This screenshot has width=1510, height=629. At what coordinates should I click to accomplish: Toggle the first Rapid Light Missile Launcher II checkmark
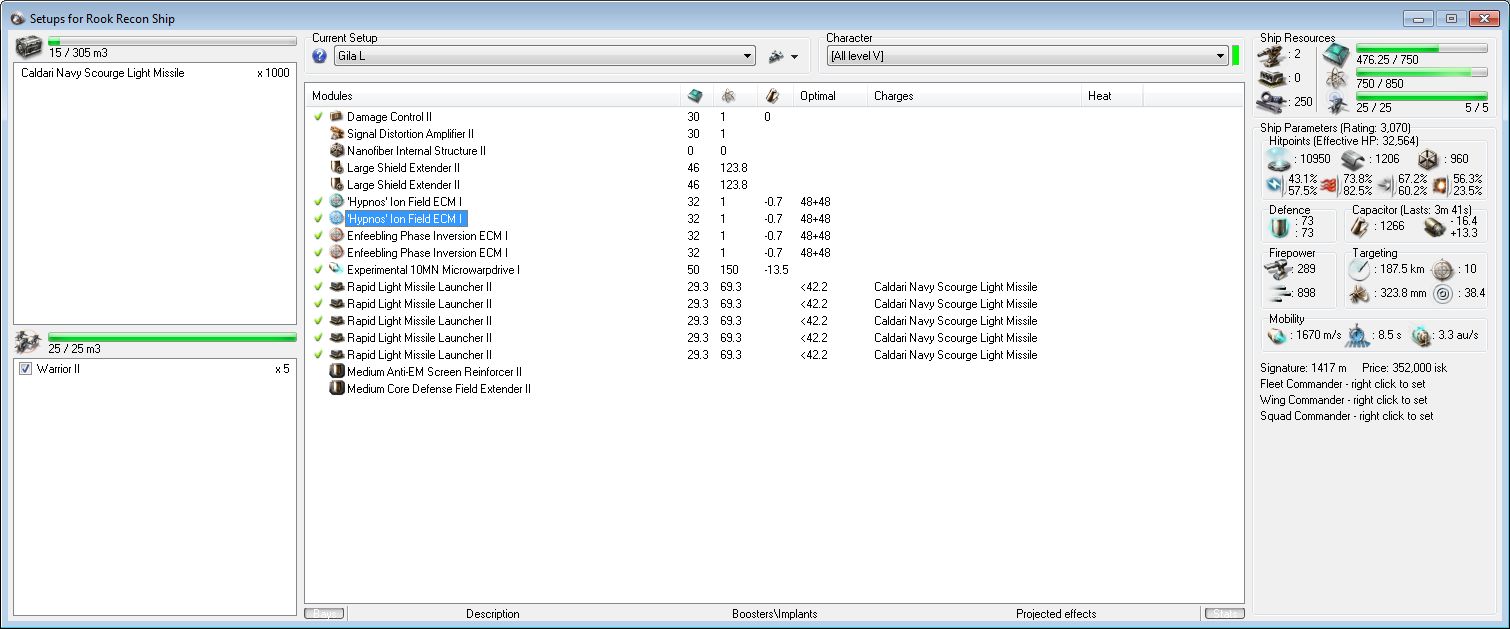[x=318, y=287]
